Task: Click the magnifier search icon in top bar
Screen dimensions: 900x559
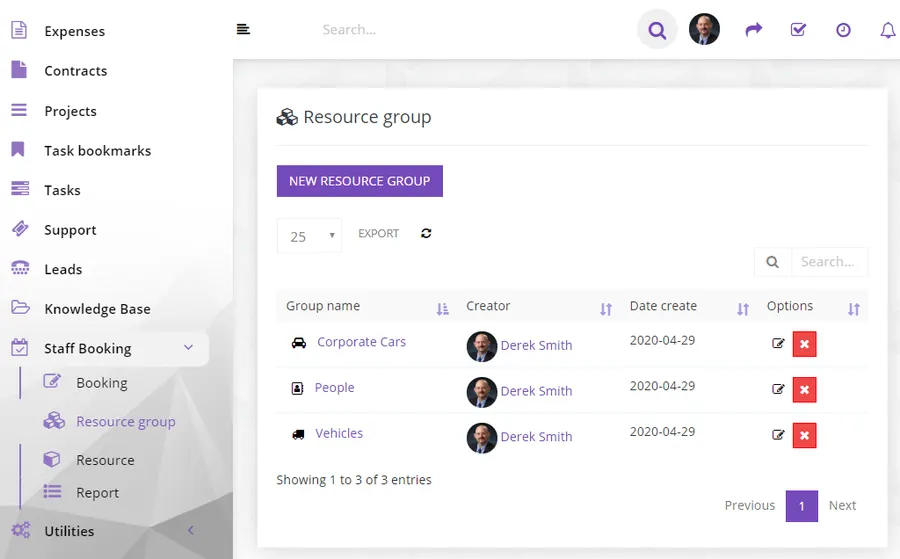Action: click(657, 30)
